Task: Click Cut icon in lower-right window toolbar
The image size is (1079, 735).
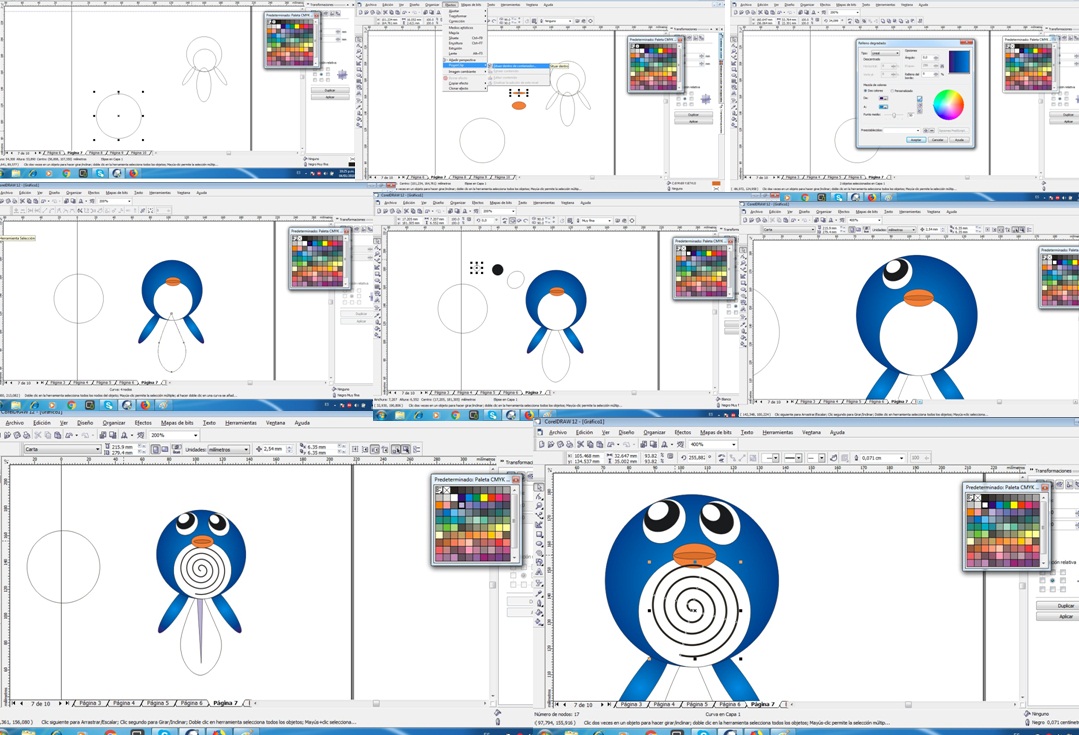Action: (580, 445)
